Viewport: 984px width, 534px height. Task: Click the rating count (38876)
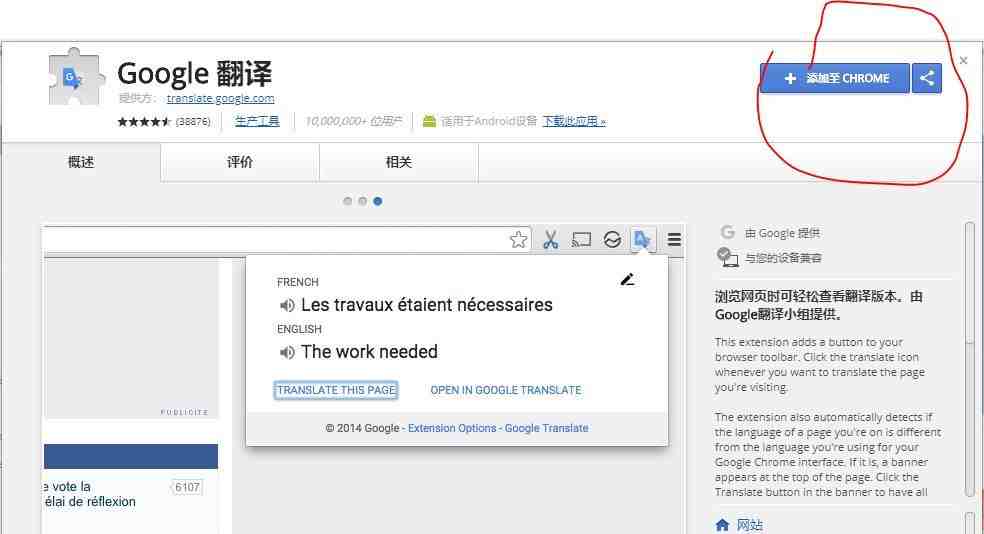193,122
